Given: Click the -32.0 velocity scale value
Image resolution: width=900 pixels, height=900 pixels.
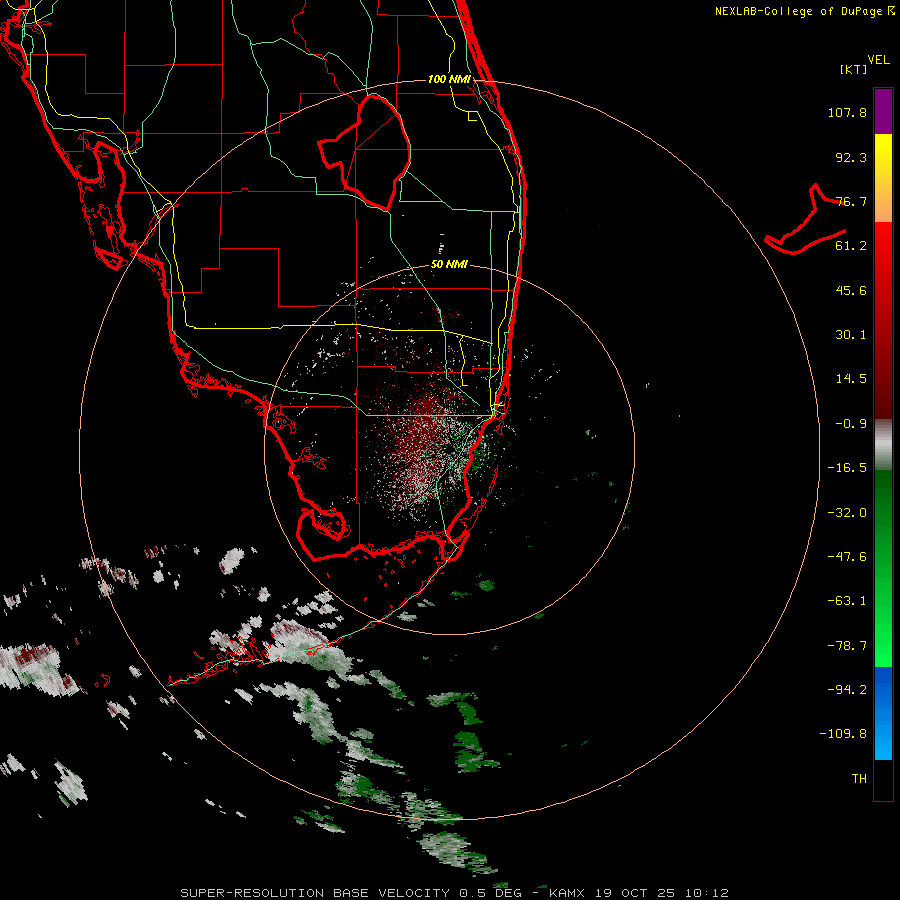Looking at the screenshot, I should tap(847, 513).
